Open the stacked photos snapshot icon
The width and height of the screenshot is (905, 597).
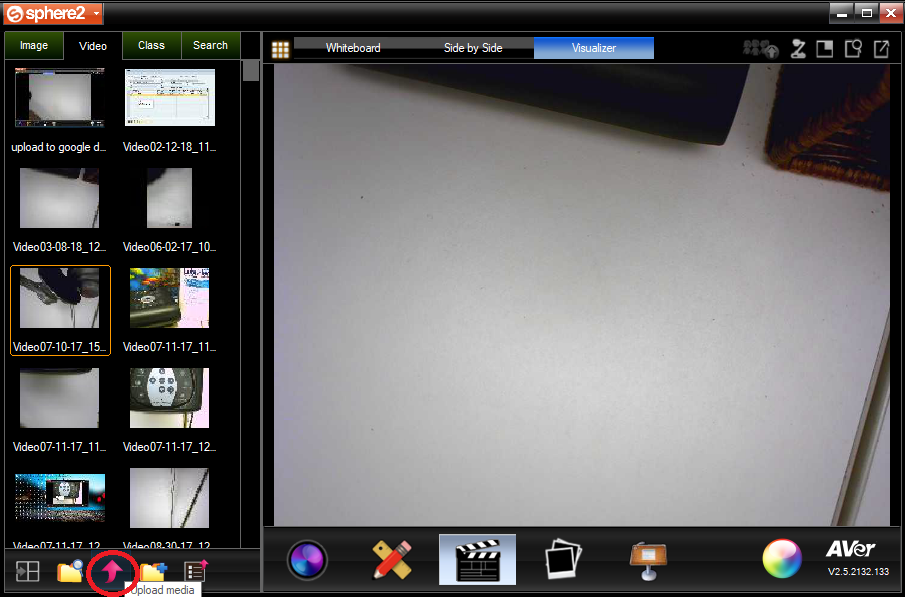562,559
